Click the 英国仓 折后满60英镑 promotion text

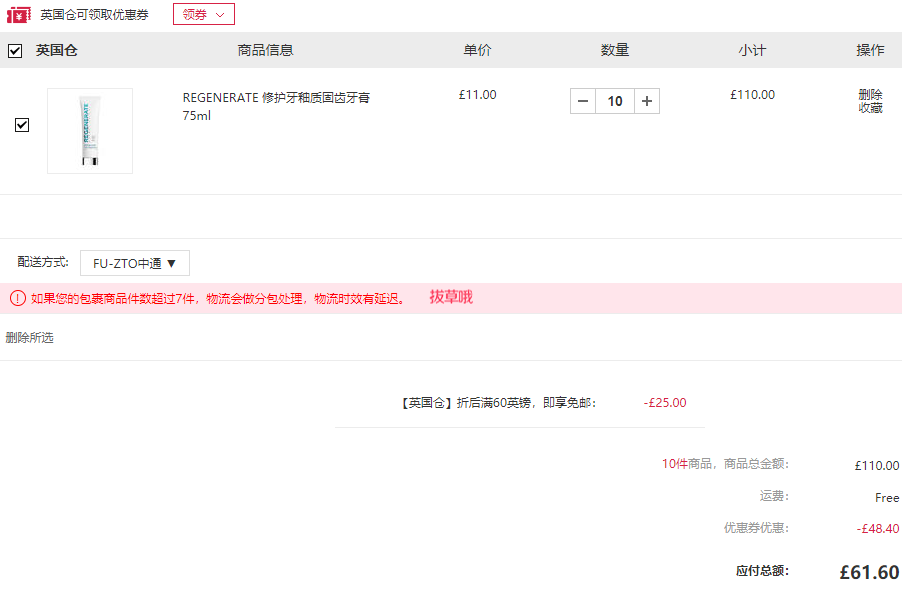497,403
